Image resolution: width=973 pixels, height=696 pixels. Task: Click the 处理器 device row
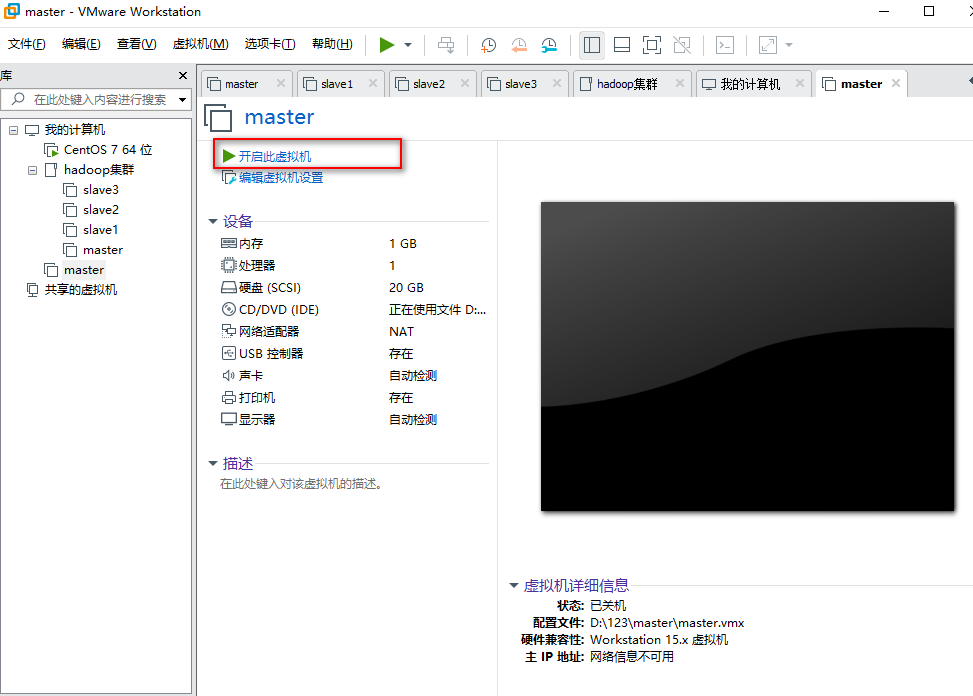point(354,265)
